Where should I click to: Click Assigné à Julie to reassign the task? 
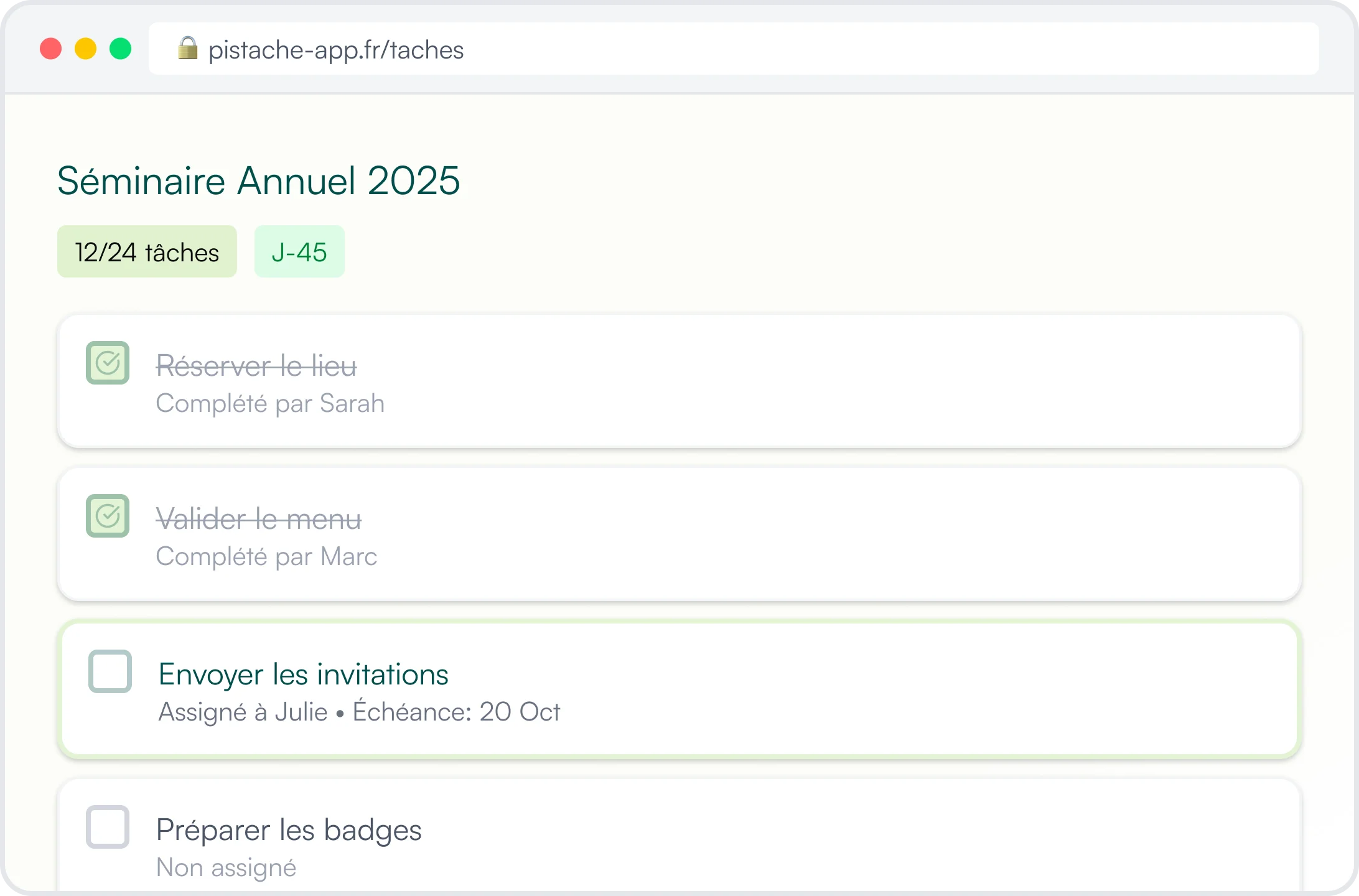tap(241, 712)
